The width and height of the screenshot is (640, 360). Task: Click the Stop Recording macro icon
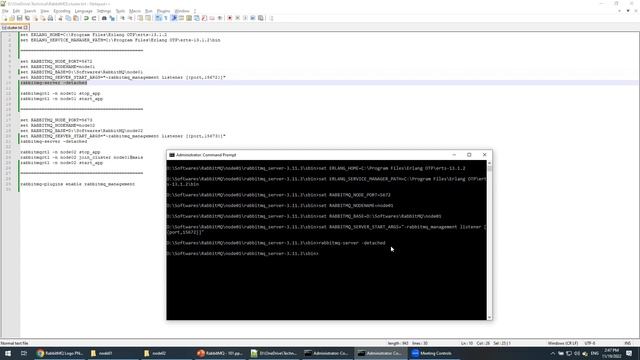pyautogui.click(x=237, y=18)
